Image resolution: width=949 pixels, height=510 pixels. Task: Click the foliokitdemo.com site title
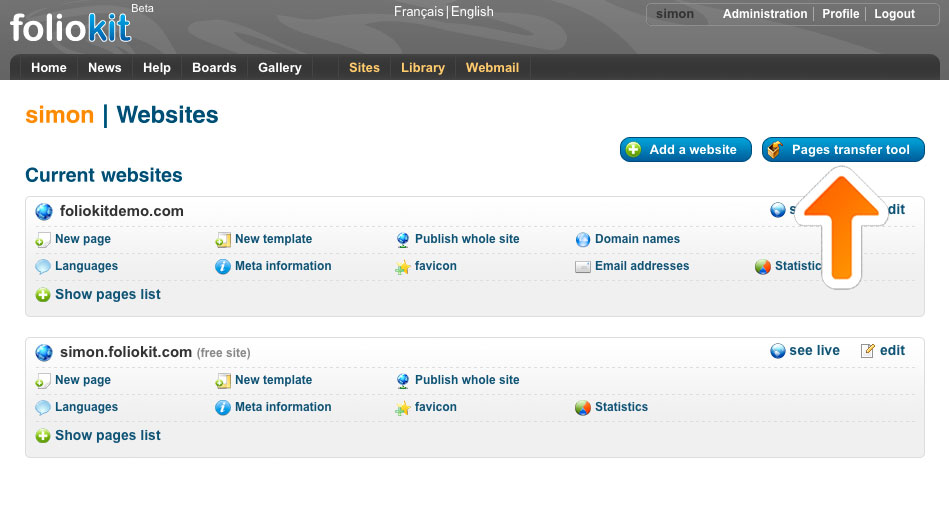[122, 211]
